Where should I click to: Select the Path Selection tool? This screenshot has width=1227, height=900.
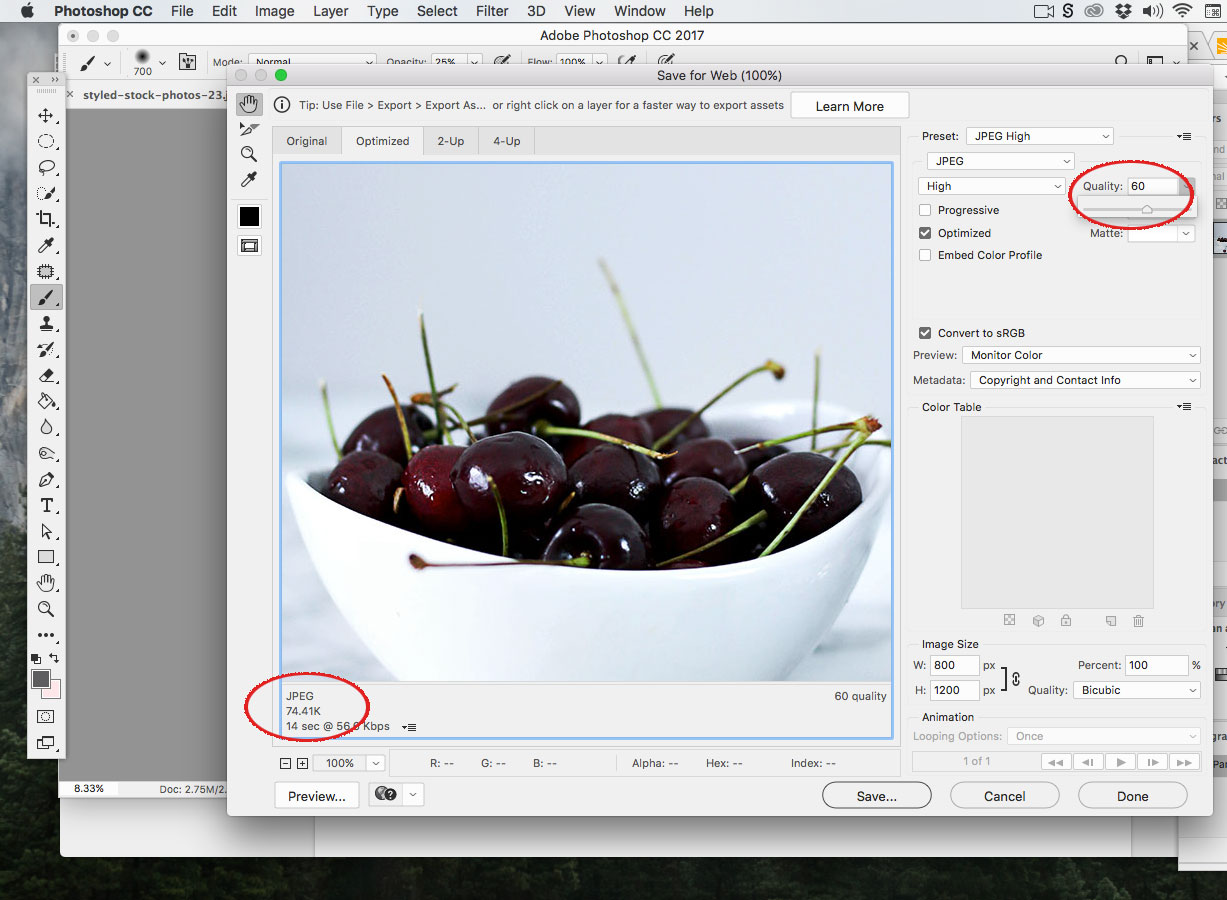point(46,531)
